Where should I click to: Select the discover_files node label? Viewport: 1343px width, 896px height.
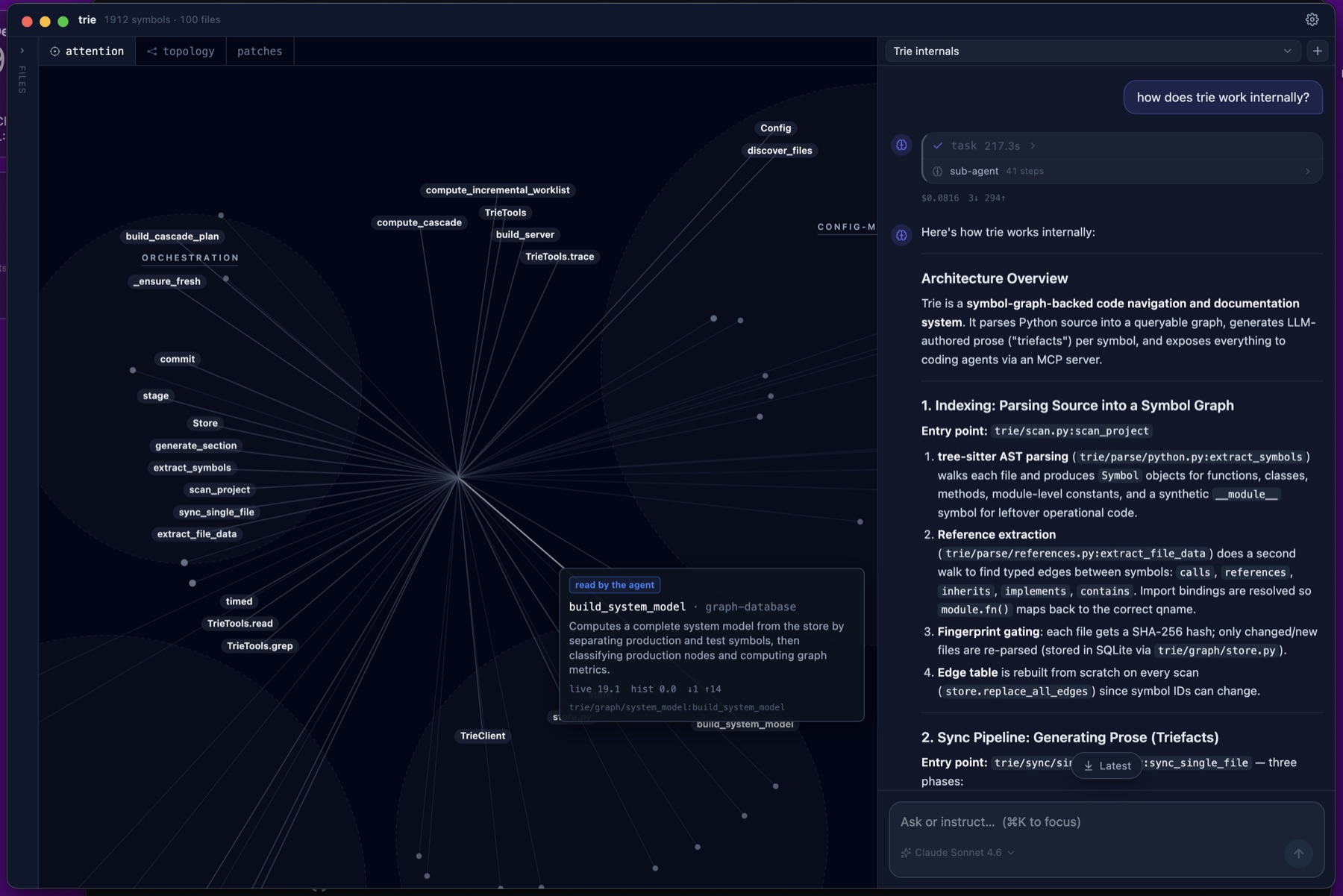click(x=780, y=150)
